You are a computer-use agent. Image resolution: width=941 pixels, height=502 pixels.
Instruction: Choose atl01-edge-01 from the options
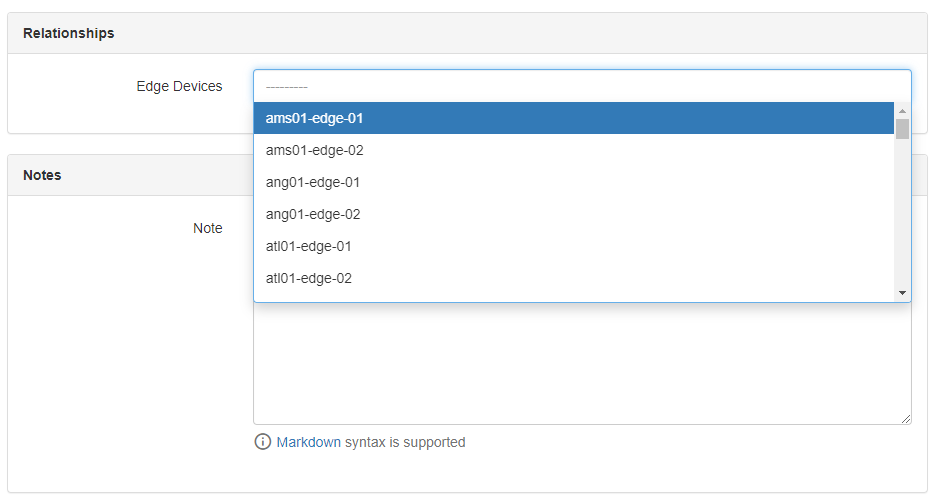click(309, 246)
